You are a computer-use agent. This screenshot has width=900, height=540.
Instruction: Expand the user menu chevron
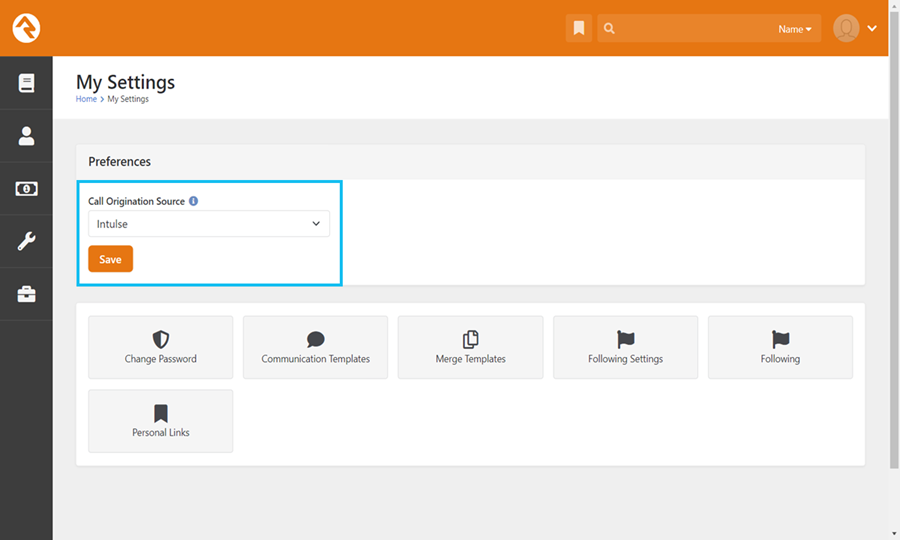tap(872, 28)
